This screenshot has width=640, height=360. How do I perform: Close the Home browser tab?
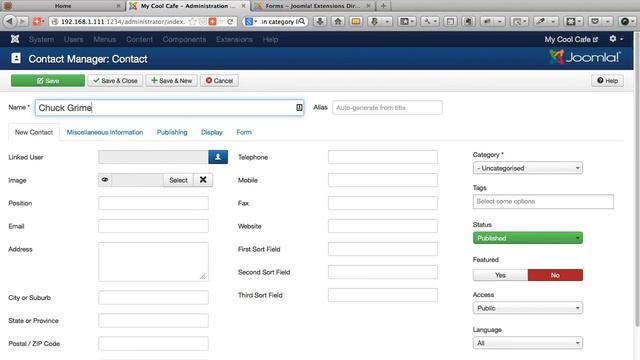[x=118, y=6]
